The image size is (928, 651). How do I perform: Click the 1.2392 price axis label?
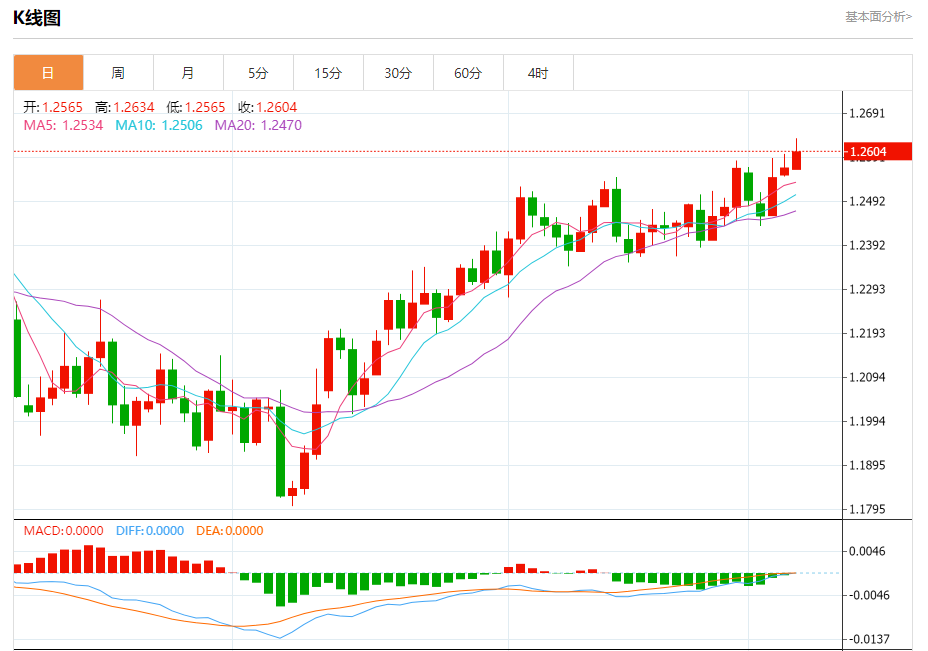click(x=867, y=245)
